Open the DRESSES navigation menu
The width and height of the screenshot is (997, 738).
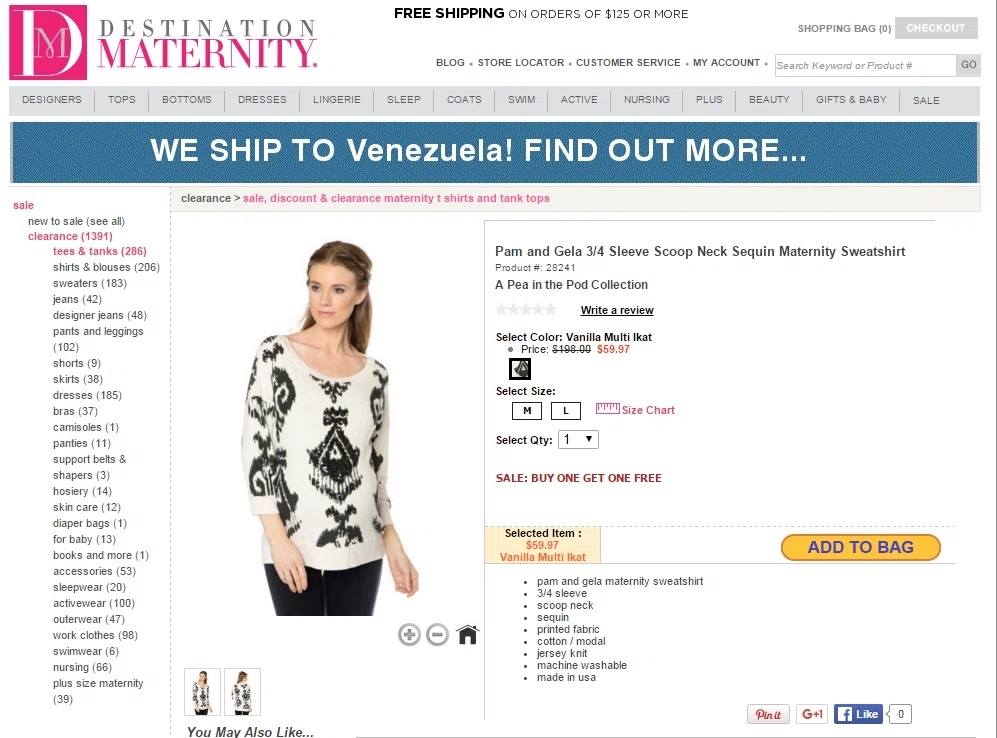tap(262, 100)
